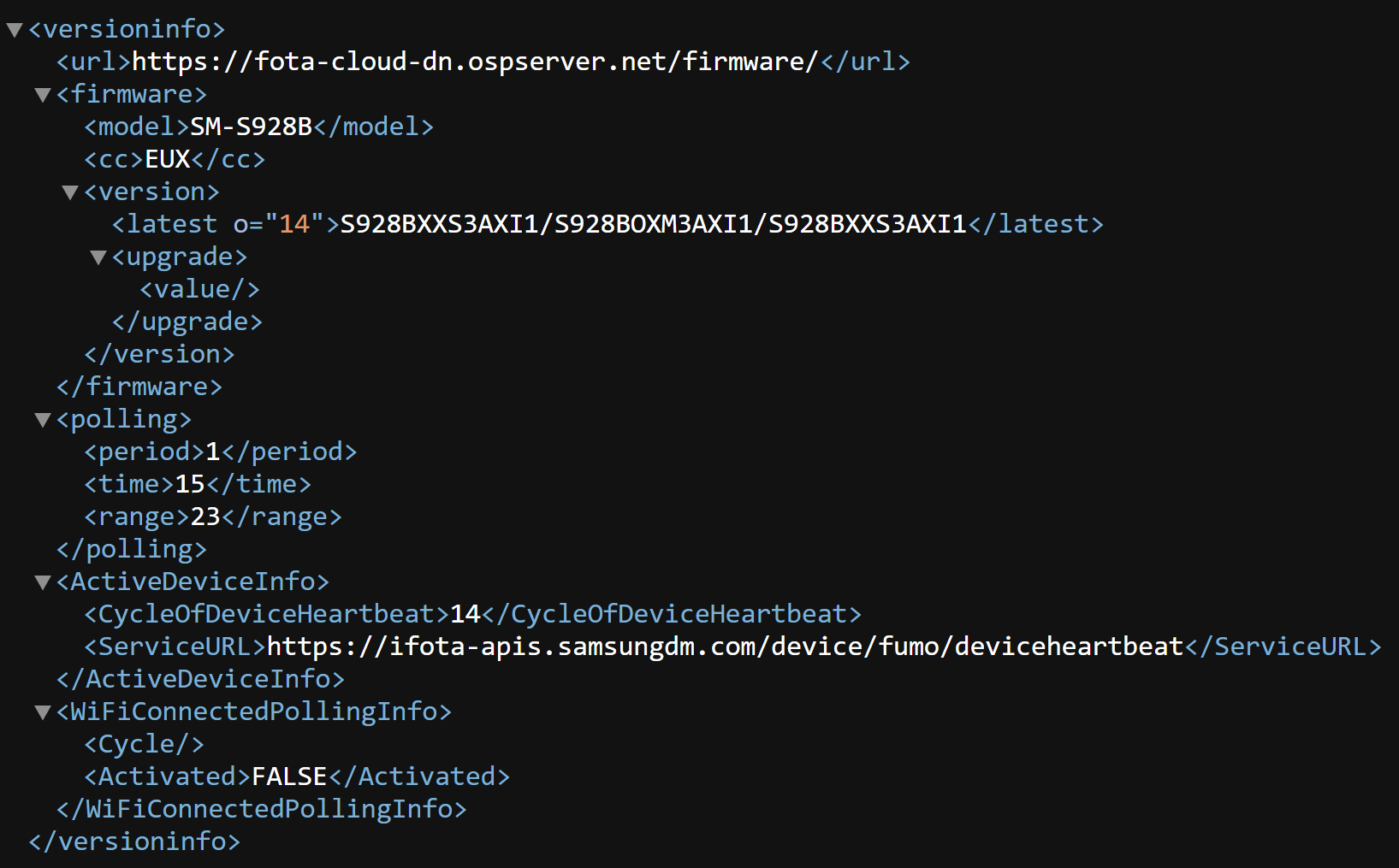The image size is (1399, 868).
Task: Collapse the versioninfo root node
Action: 15,30
